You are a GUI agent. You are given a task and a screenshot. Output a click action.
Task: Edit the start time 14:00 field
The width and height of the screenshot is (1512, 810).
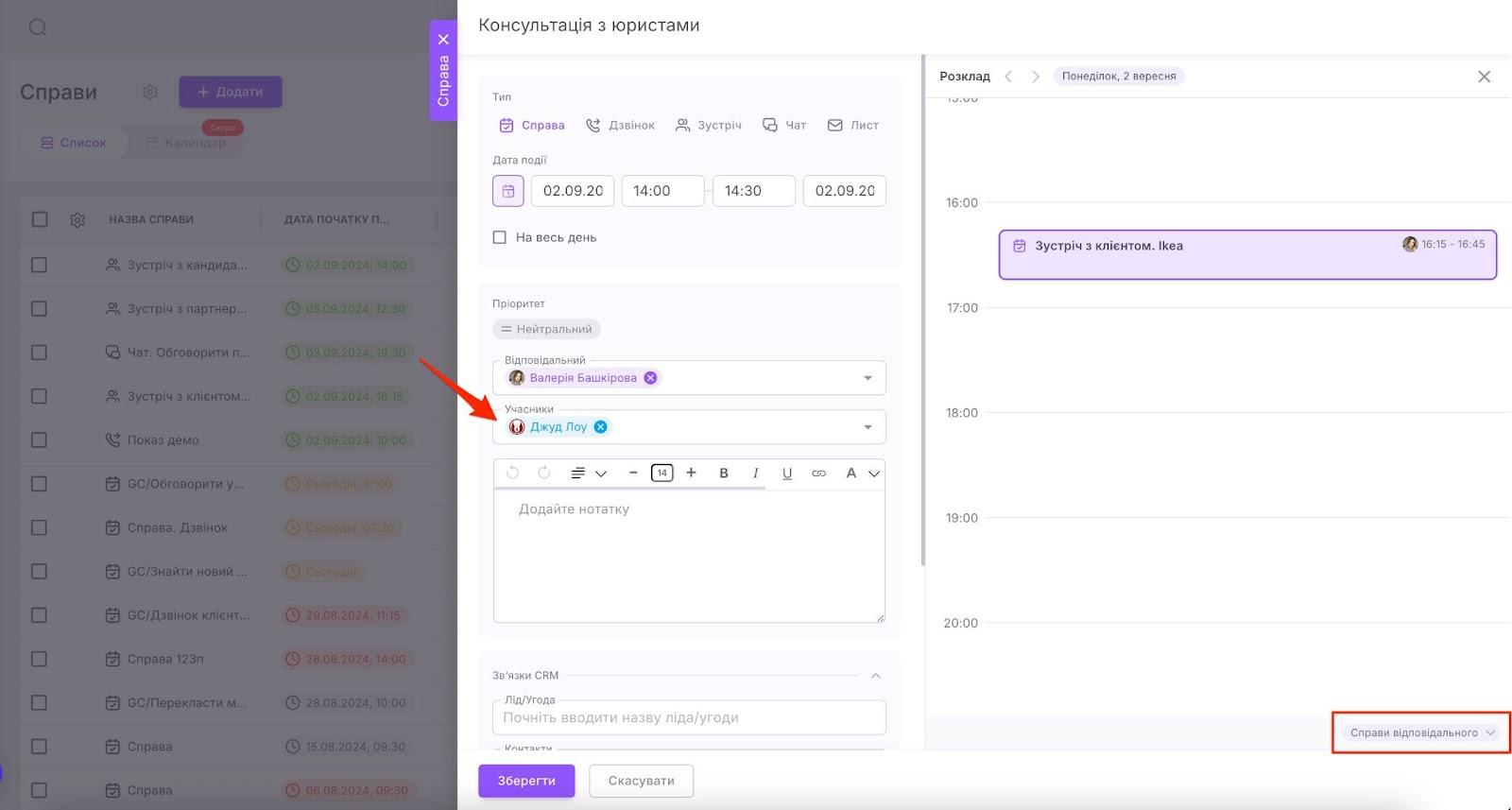click(x=662, y=191)
